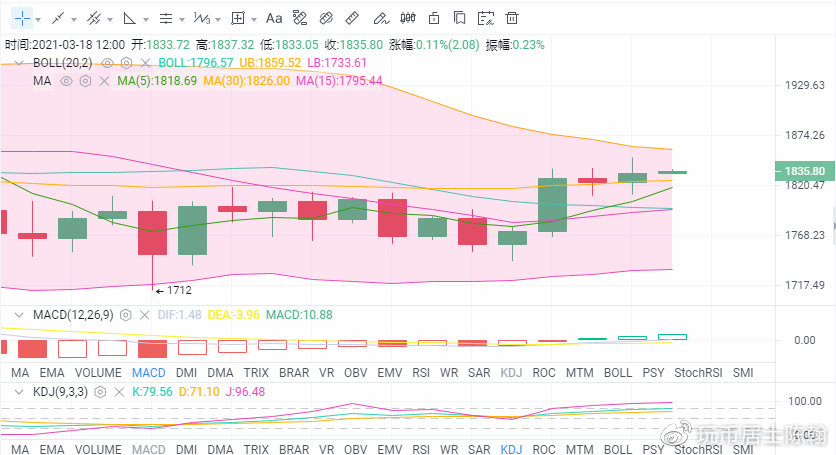Open dropdown arrow beside triangle shape tool

(146, 20)
